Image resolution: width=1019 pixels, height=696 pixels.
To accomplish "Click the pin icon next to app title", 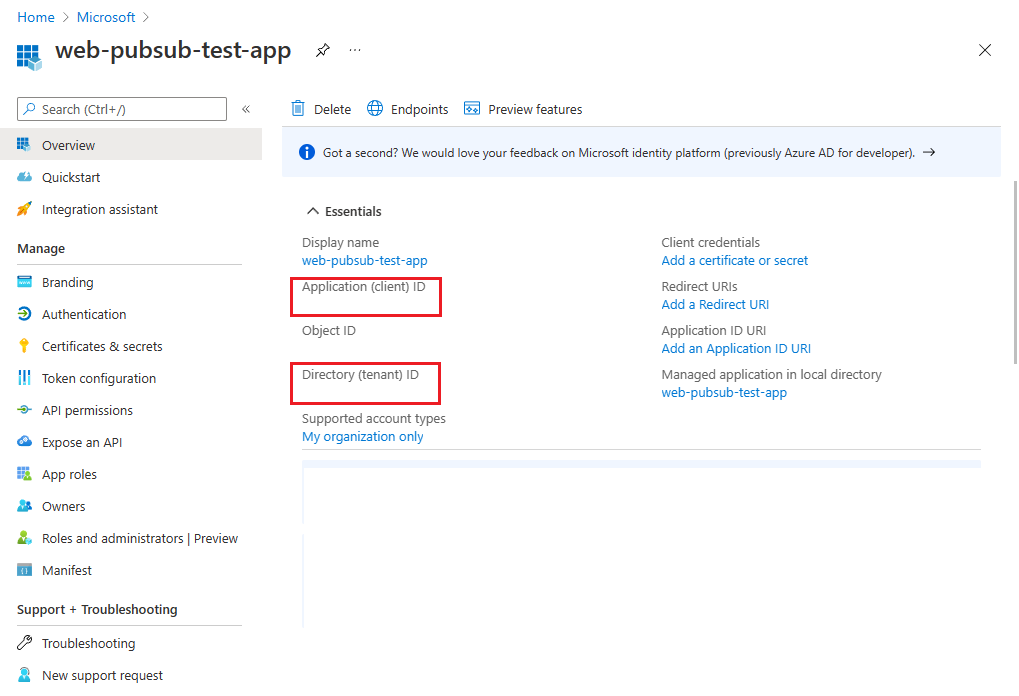I will click(322, 50).
